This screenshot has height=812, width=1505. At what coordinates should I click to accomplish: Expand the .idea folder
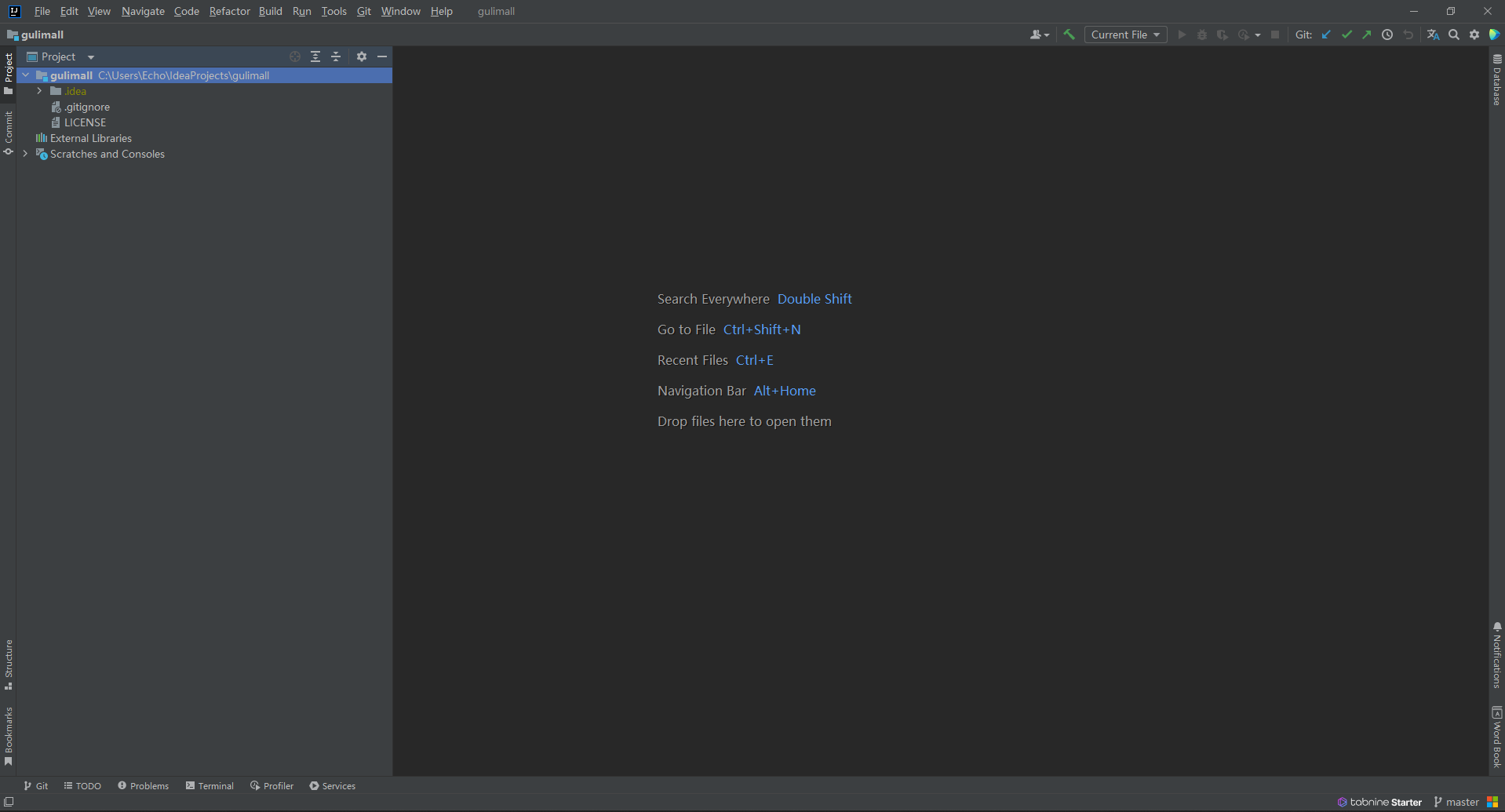(x=39, y=91)
